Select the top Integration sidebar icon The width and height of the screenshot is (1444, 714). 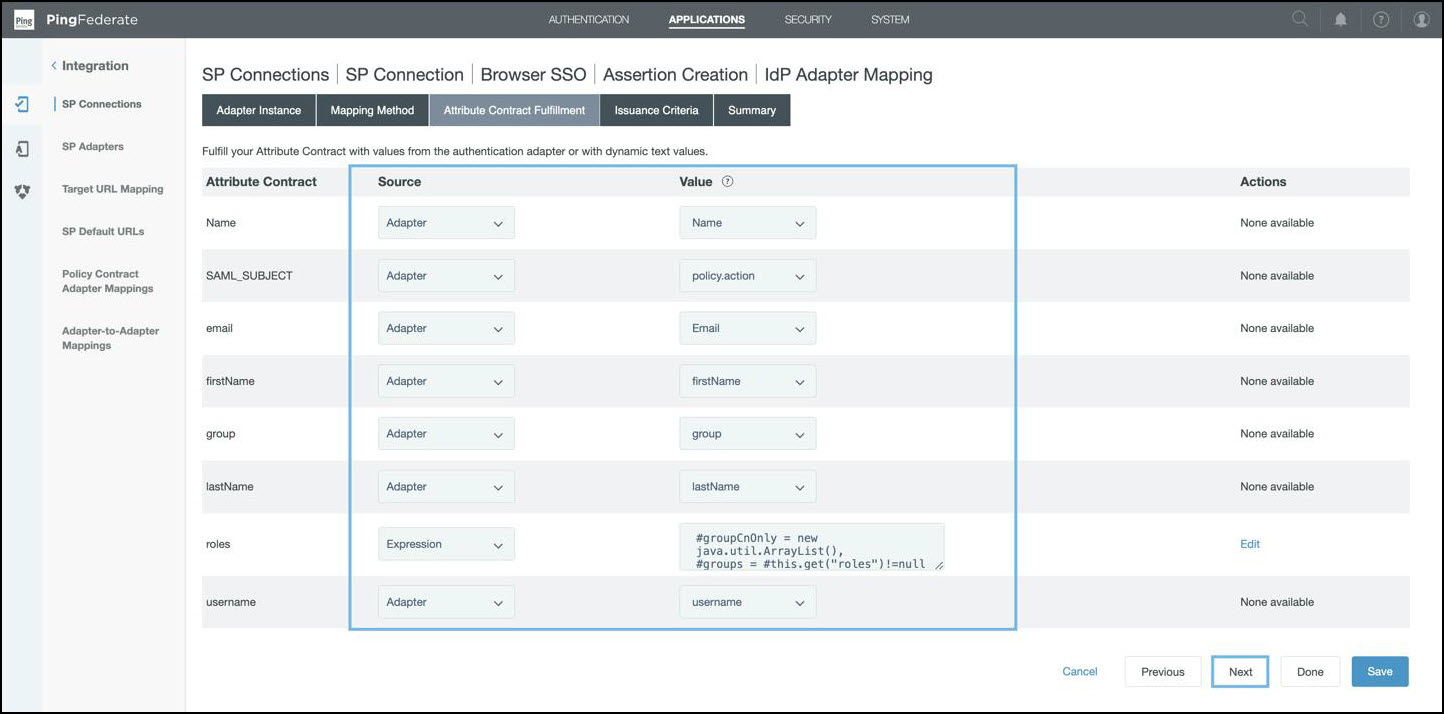[x=22, y=104]
